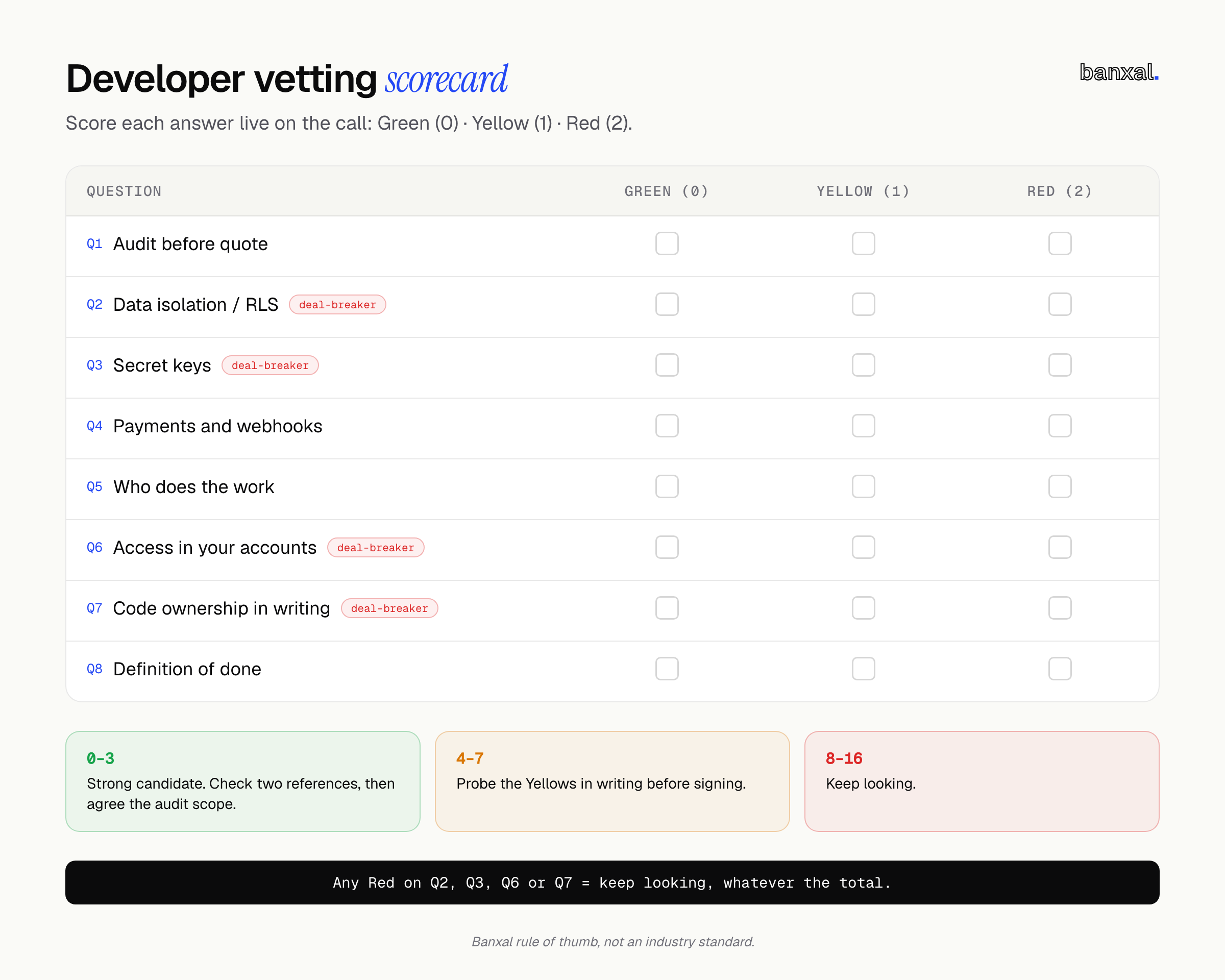Mark Red for Data isolation / RLS

click(1060, 305)
